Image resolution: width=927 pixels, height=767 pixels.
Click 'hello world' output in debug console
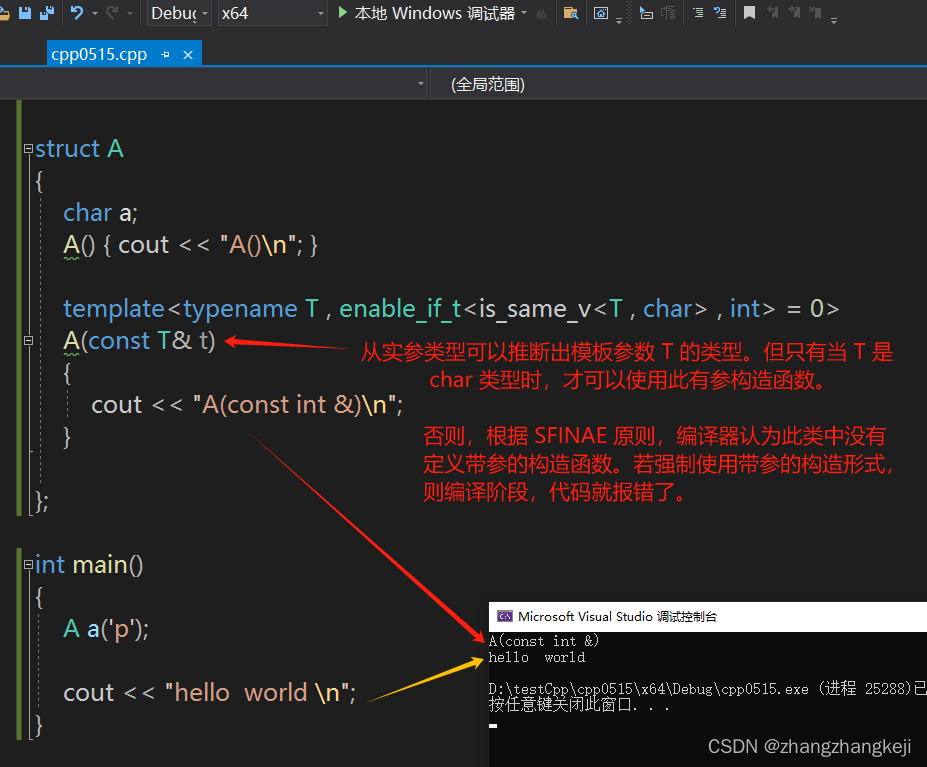click(x=537, y=657)
